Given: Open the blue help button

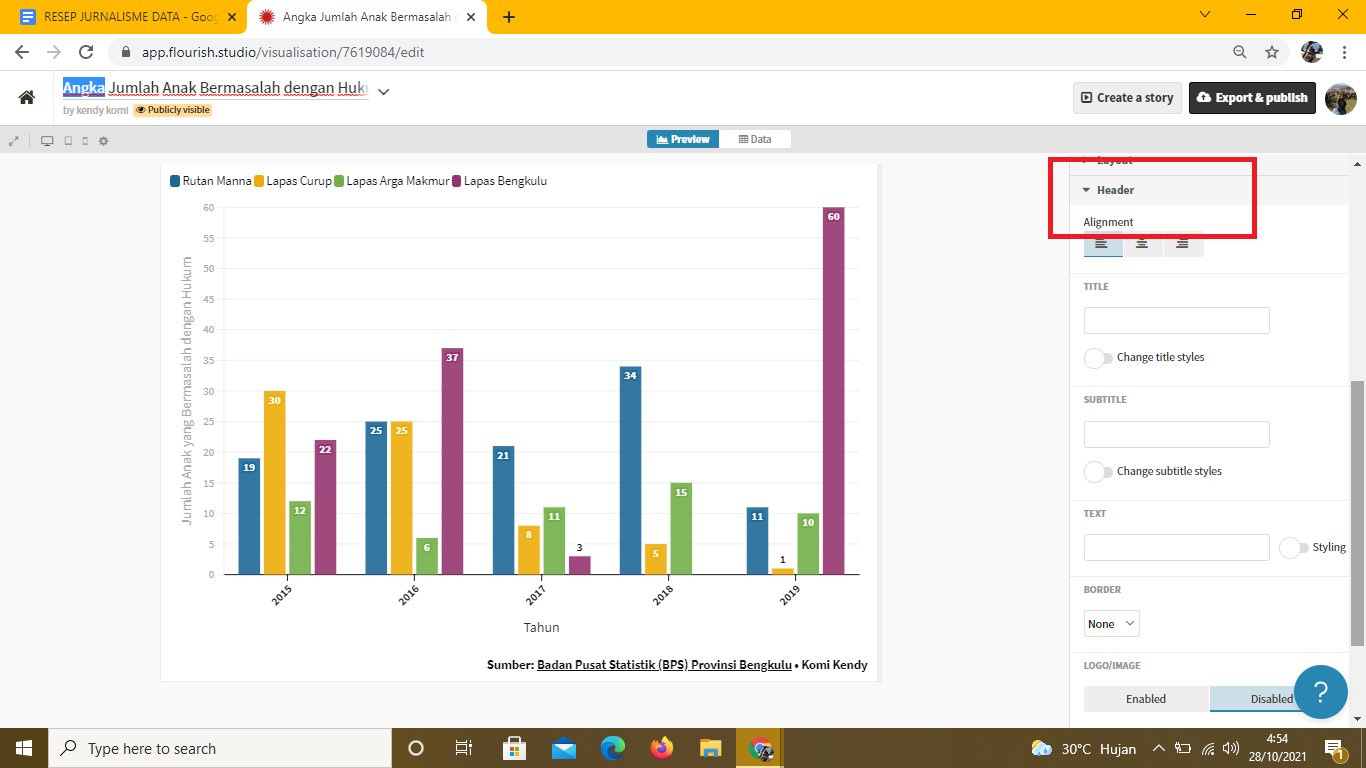Looking at the screenshot, I should click(1320, 691).
